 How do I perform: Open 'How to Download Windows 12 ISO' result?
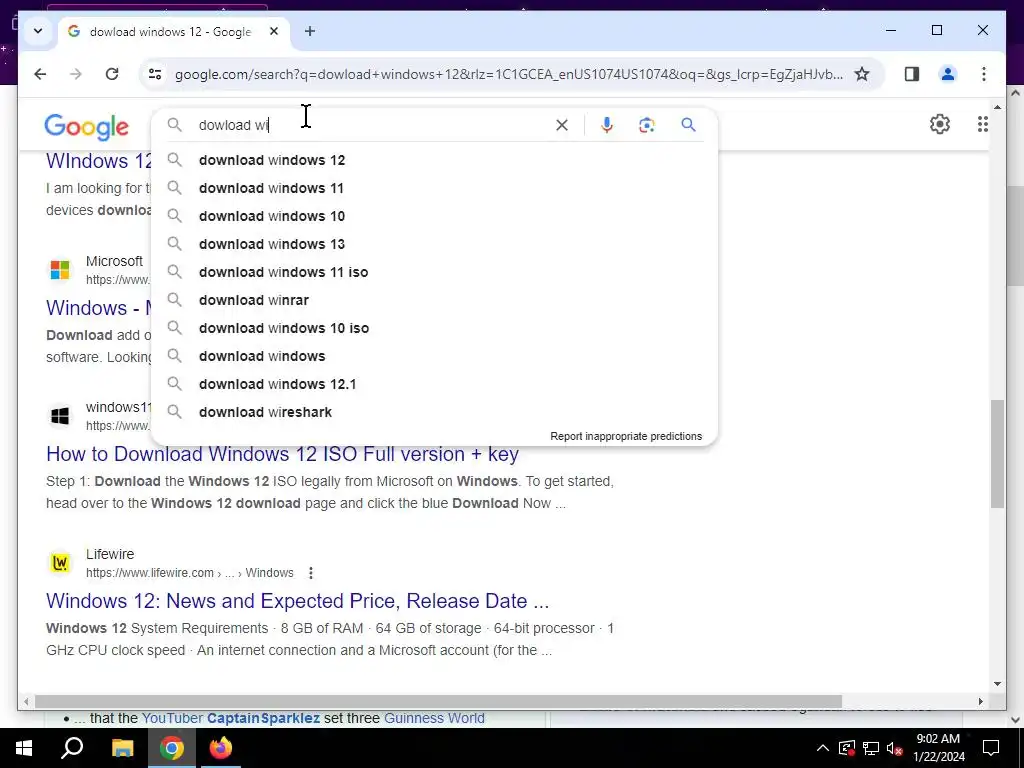click(x=282, y=454)
